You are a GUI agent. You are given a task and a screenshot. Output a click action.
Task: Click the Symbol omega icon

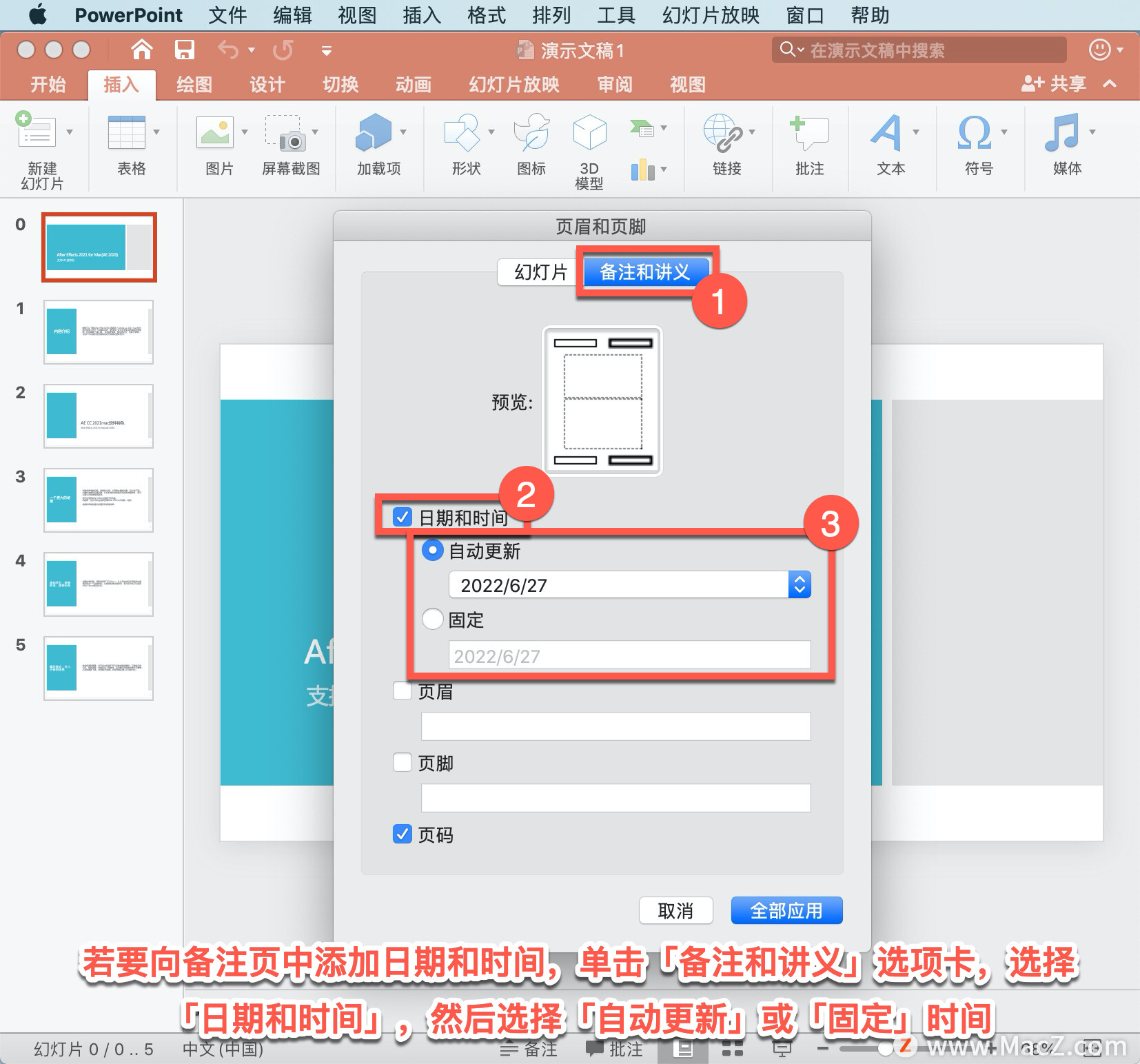tap(974, 132)
